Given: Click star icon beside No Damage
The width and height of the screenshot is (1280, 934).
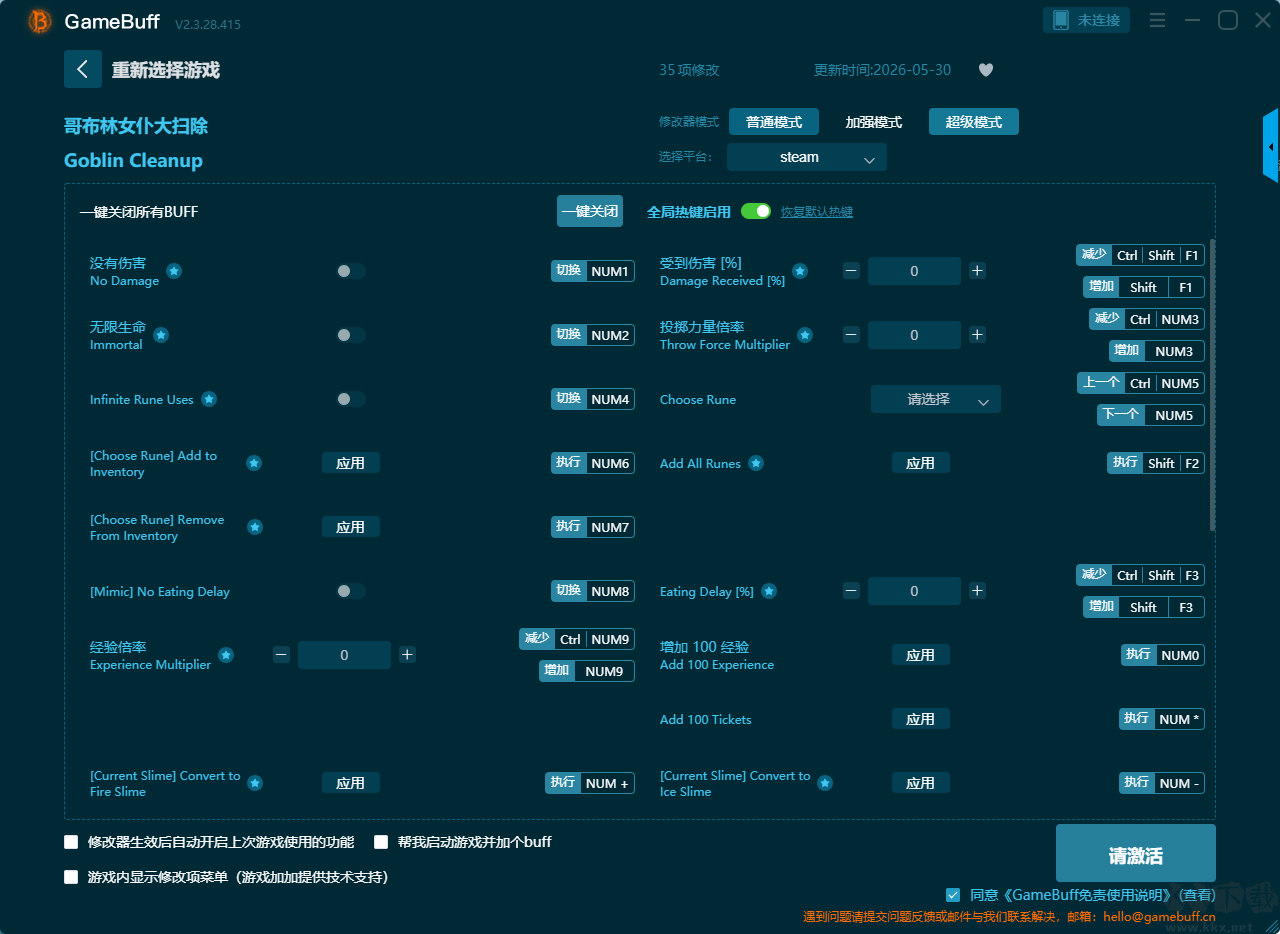Looking at the screenshot, I should pos(174,271).
